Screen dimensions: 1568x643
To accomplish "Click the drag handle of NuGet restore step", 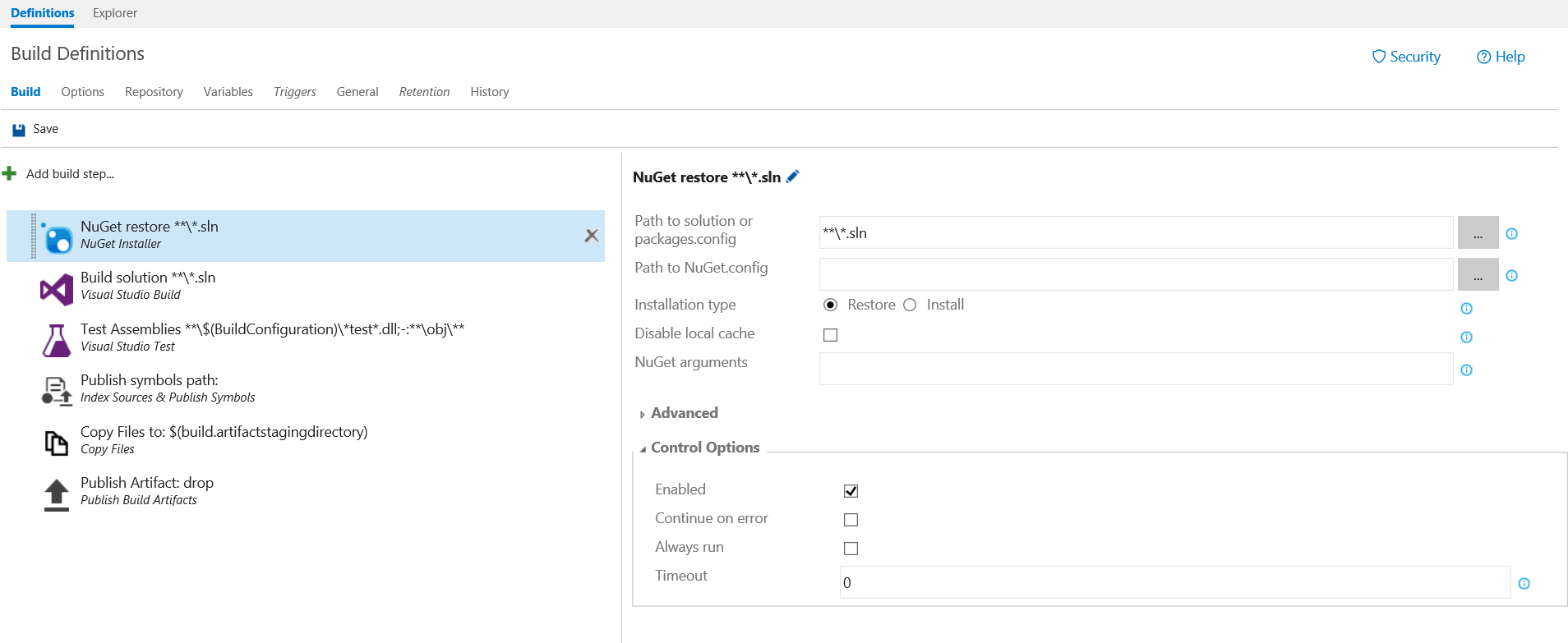I will (34, 236).
